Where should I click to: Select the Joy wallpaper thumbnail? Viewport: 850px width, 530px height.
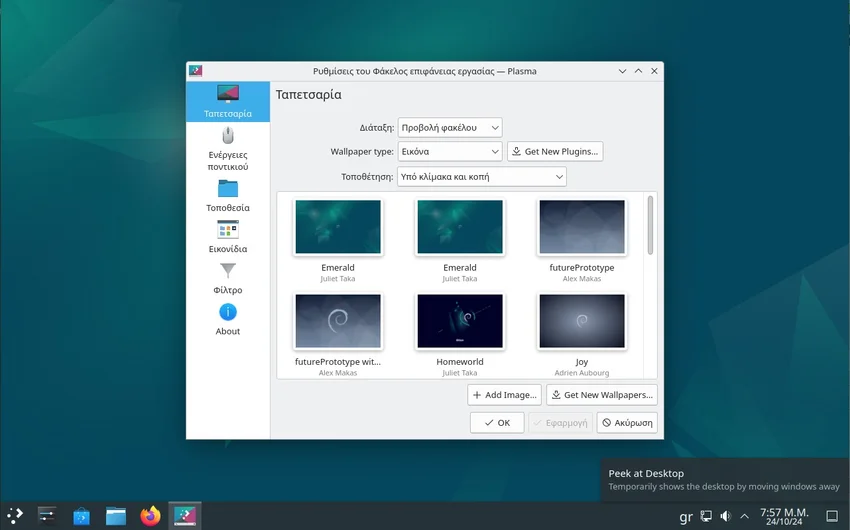582,321
